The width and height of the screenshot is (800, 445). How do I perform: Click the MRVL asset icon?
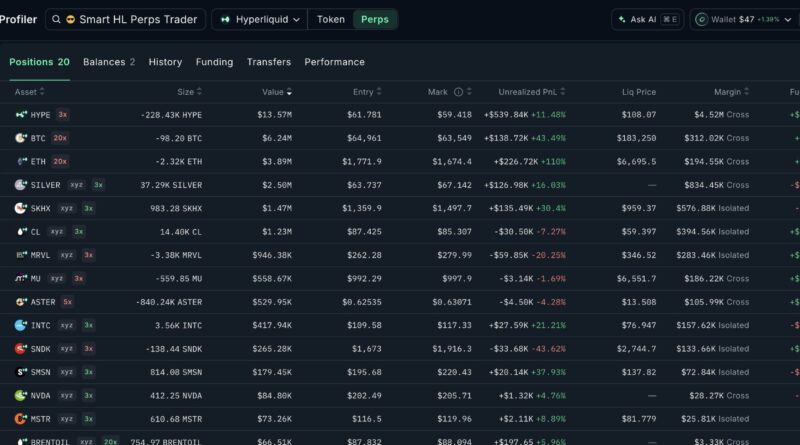[21, 255]
